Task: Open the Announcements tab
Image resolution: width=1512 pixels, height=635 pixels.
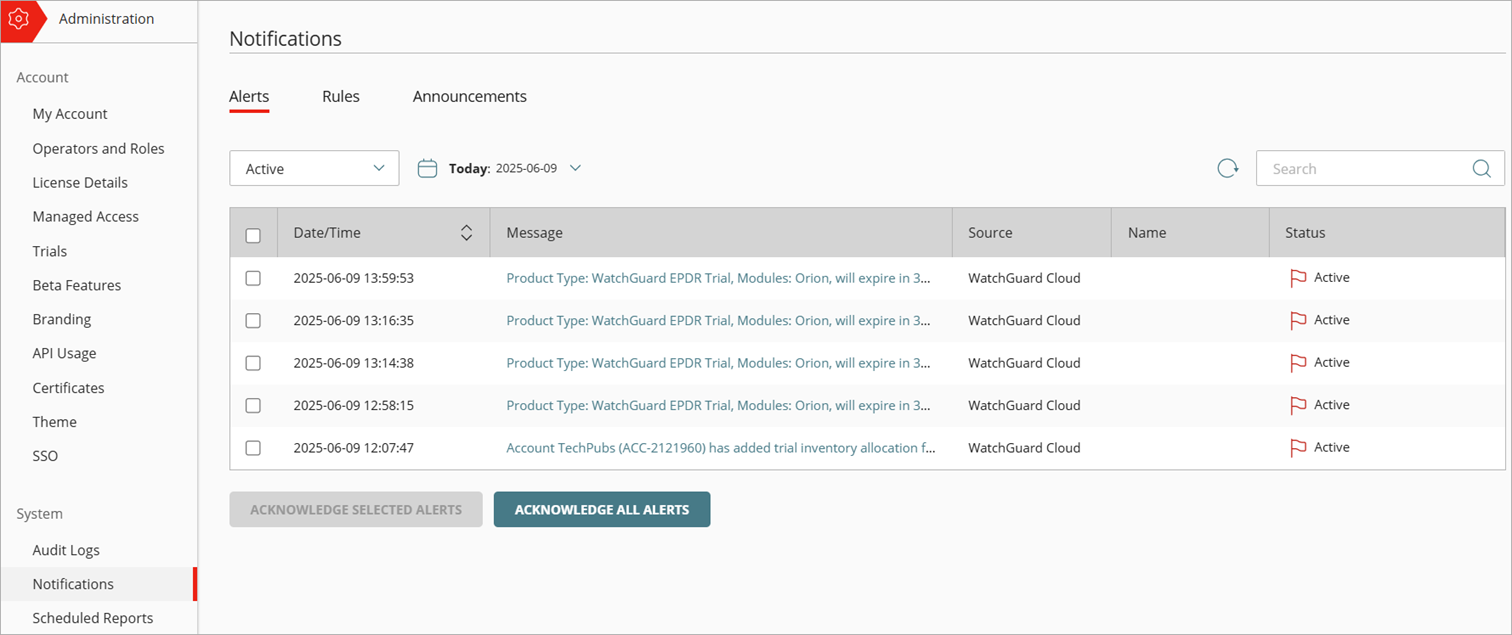Action: 469,97
